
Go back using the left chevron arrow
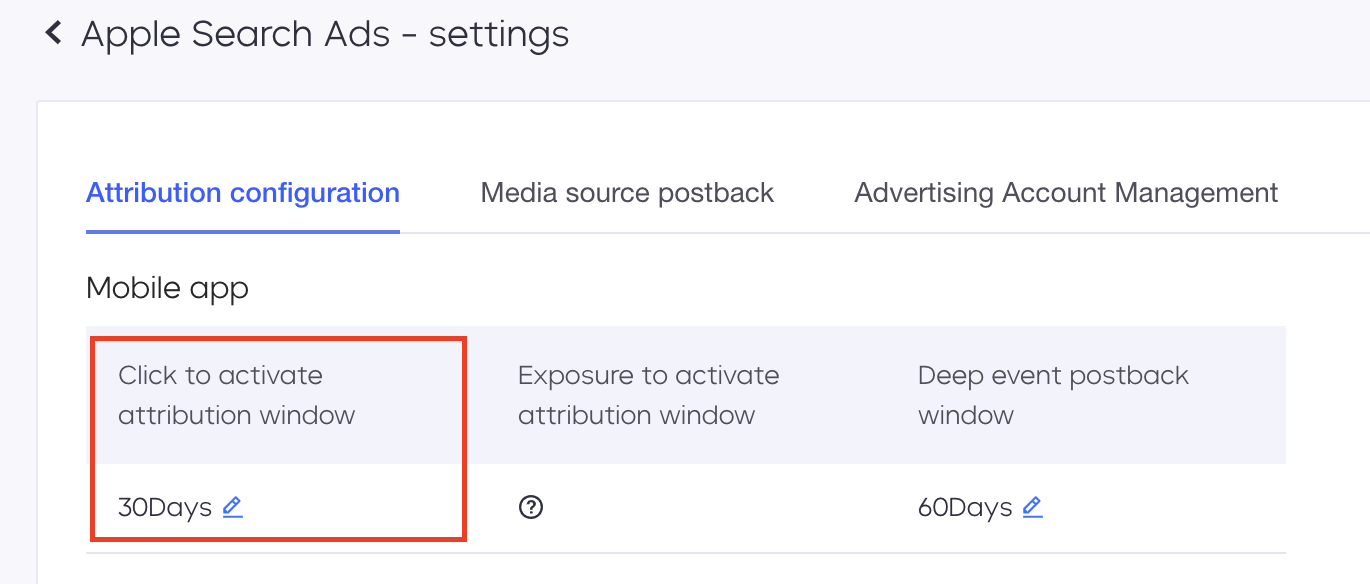point(54,34)
